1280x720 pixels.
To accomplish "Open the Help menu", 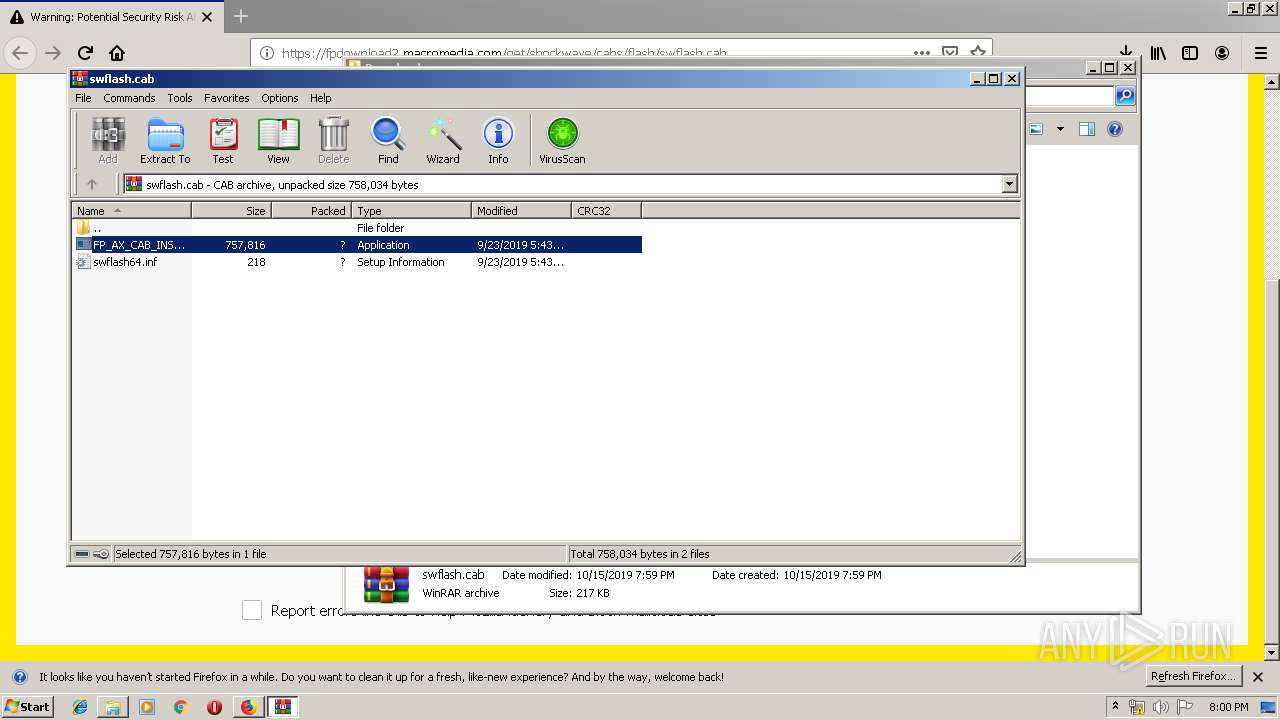I will click(320, 98).
